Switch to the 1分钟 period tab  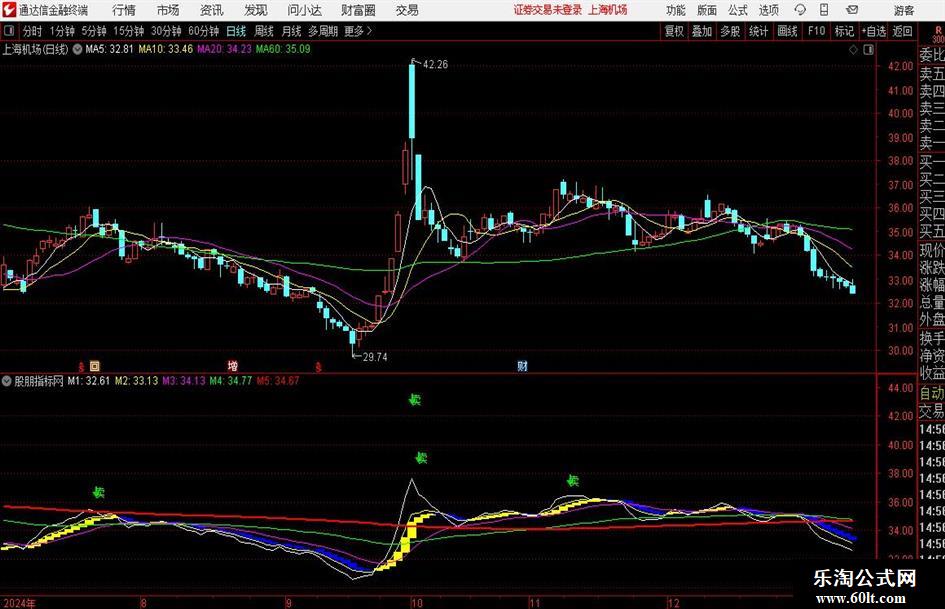click(62, 31)
